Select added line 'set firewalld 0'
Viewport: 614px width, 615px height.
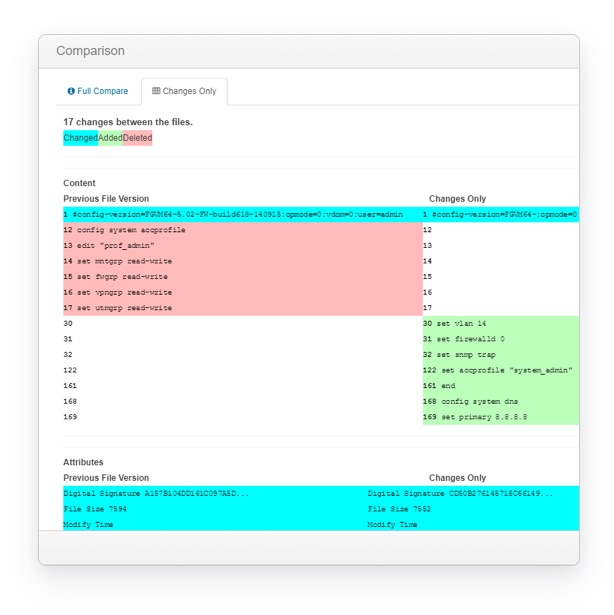click(501, 339)
